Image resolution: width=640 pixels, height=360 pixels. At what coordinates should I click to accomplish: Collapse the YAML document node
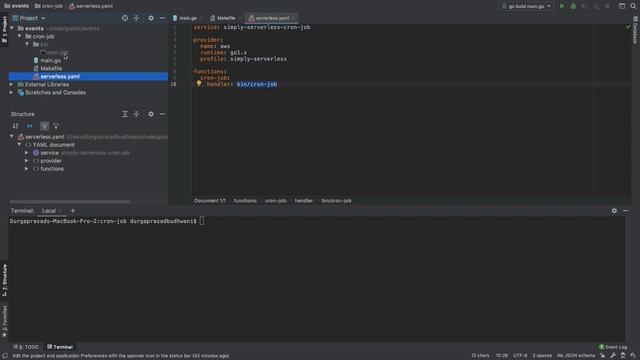point(19,145)
